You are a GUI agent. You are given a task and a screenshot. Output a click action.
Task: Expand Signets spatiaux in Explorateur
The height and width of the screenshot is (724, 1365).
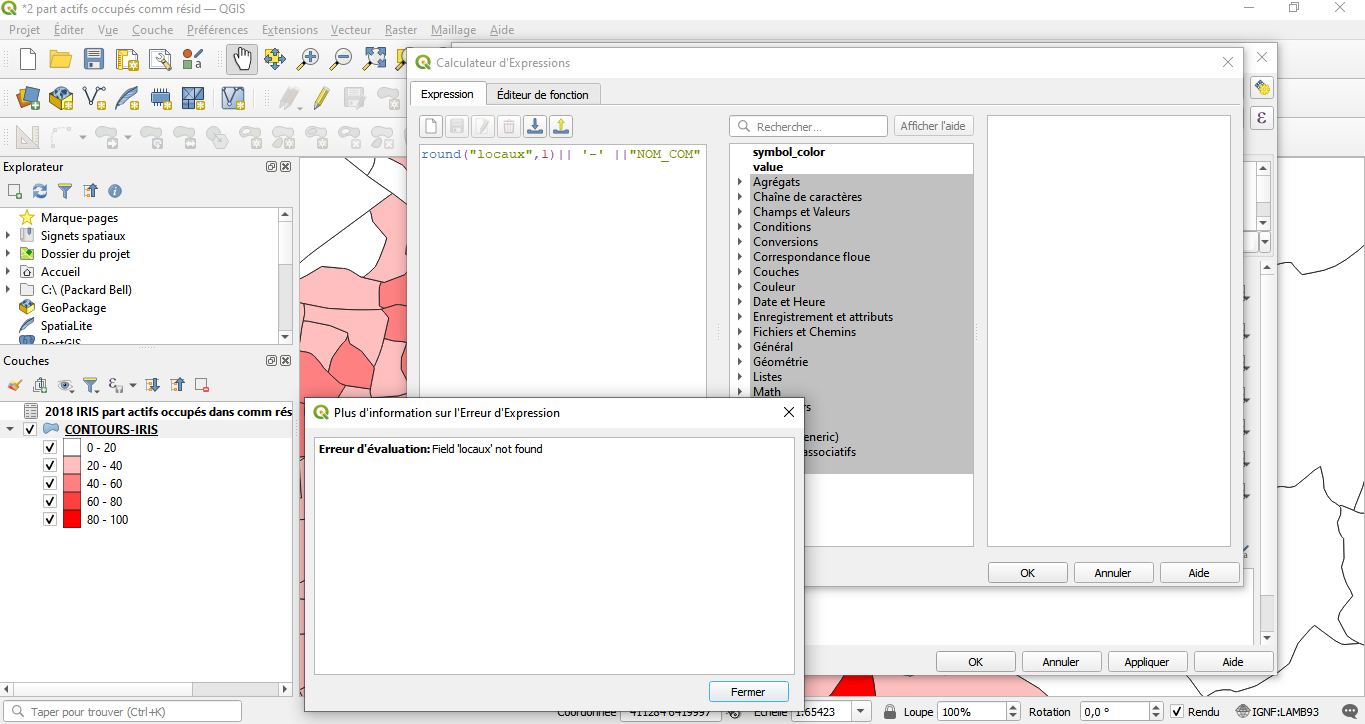coord(8,236)
